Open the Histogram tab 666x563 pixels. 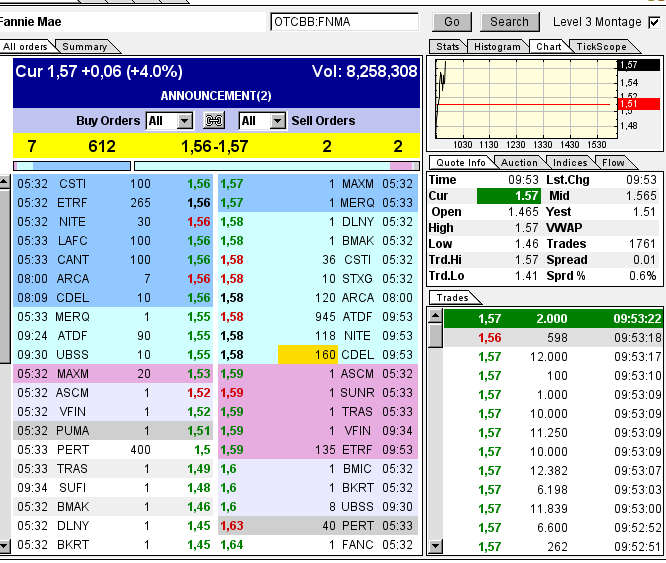coord(497,47)
